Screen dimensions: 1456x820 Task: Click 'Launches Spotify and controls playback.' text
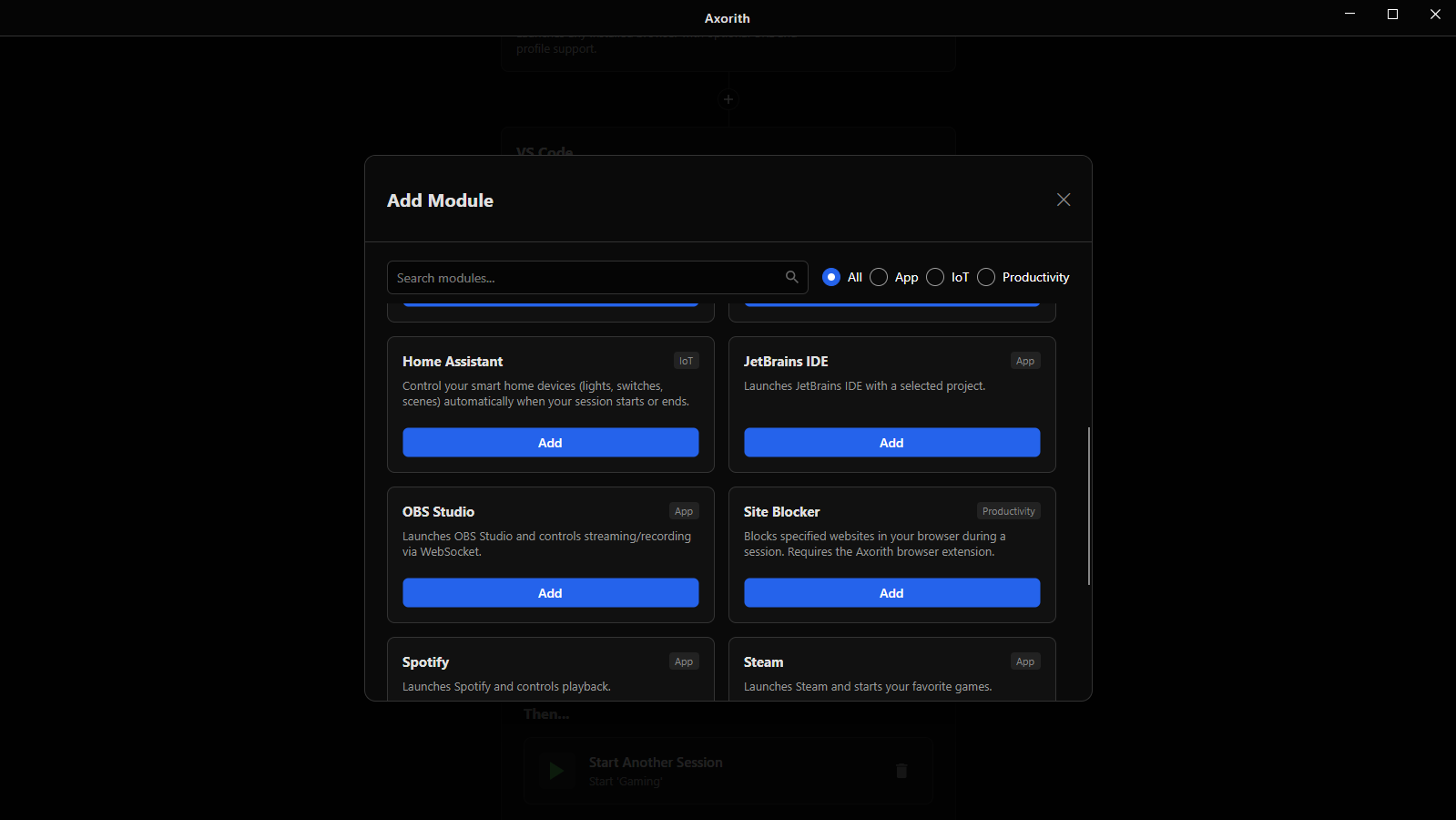(x=506, y=687)
